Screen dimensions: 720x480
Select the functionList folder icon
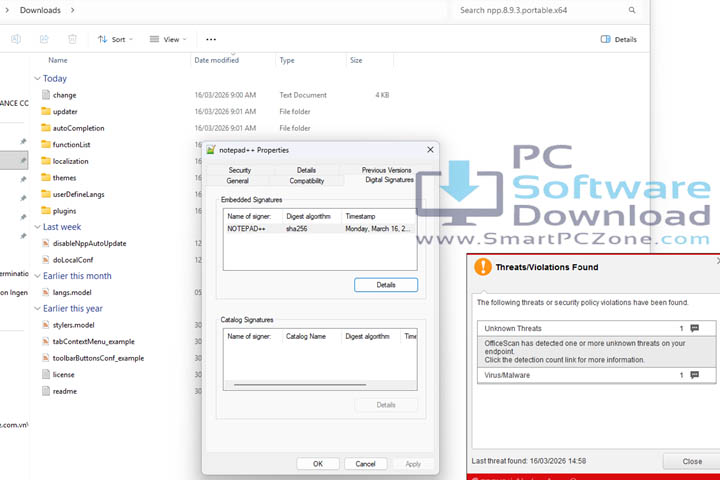(x=45, y=144)
